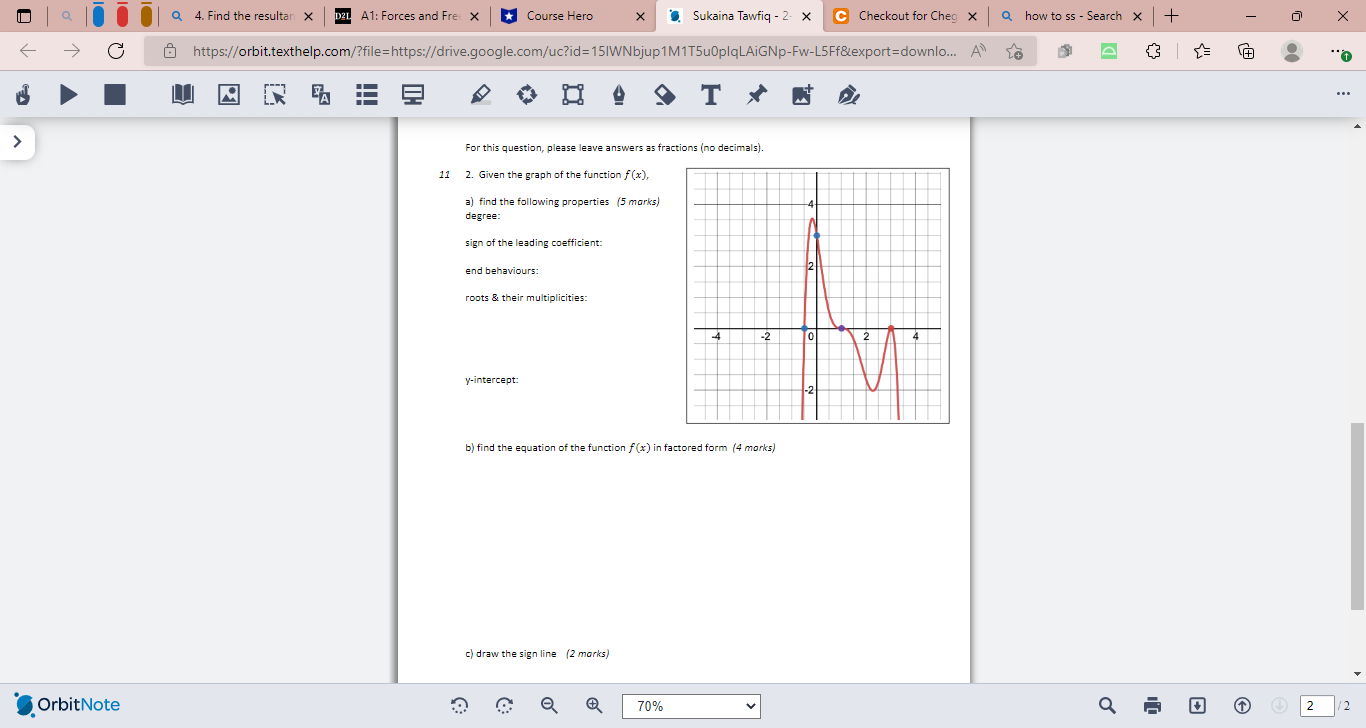Click the OrbitNote logo
The image size is (1366, 728).
point(68,705)
